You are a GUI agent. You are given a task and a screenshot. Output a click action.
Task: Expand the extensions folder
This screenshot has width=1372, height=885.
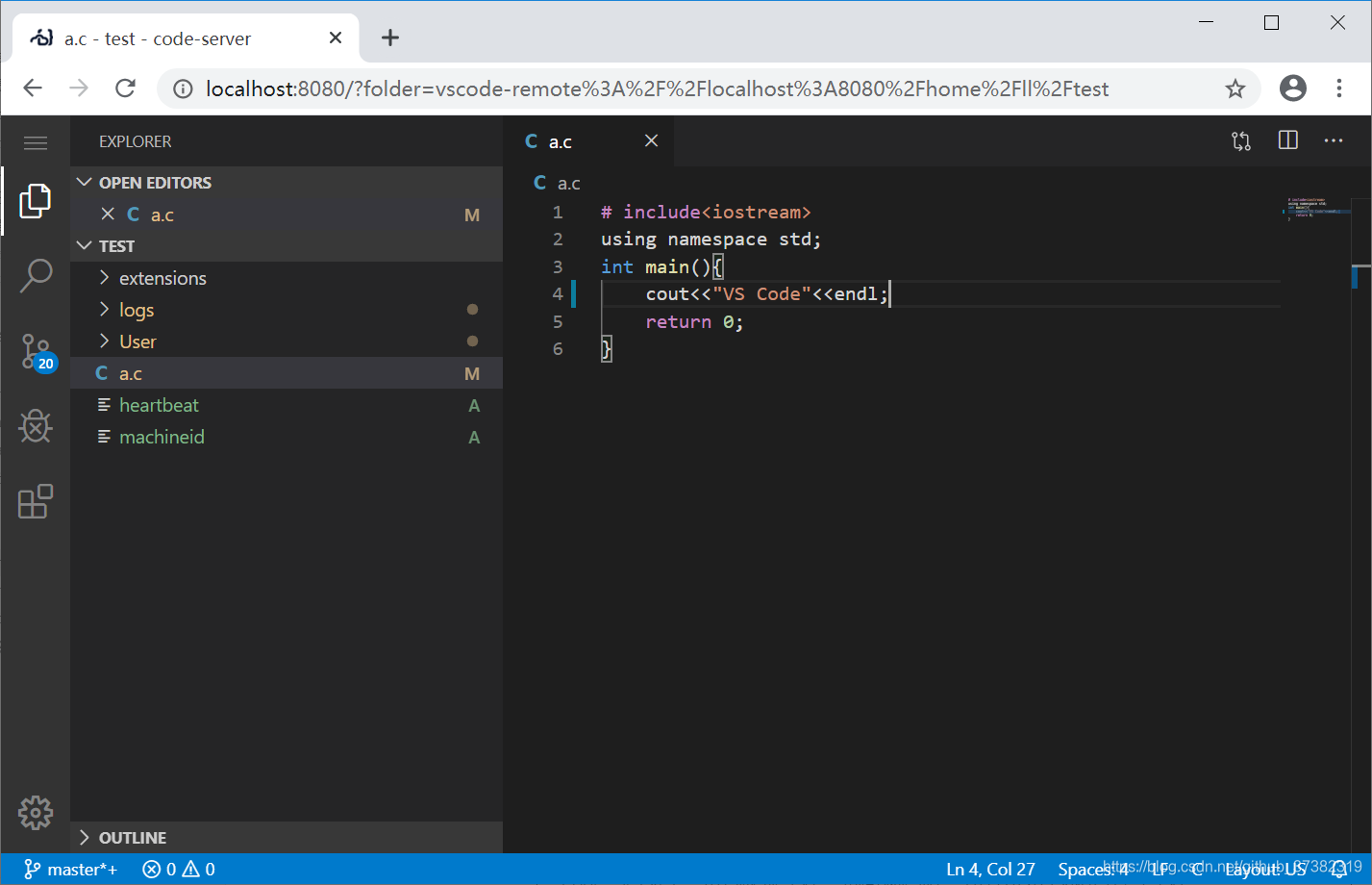(x=287, y=278)
